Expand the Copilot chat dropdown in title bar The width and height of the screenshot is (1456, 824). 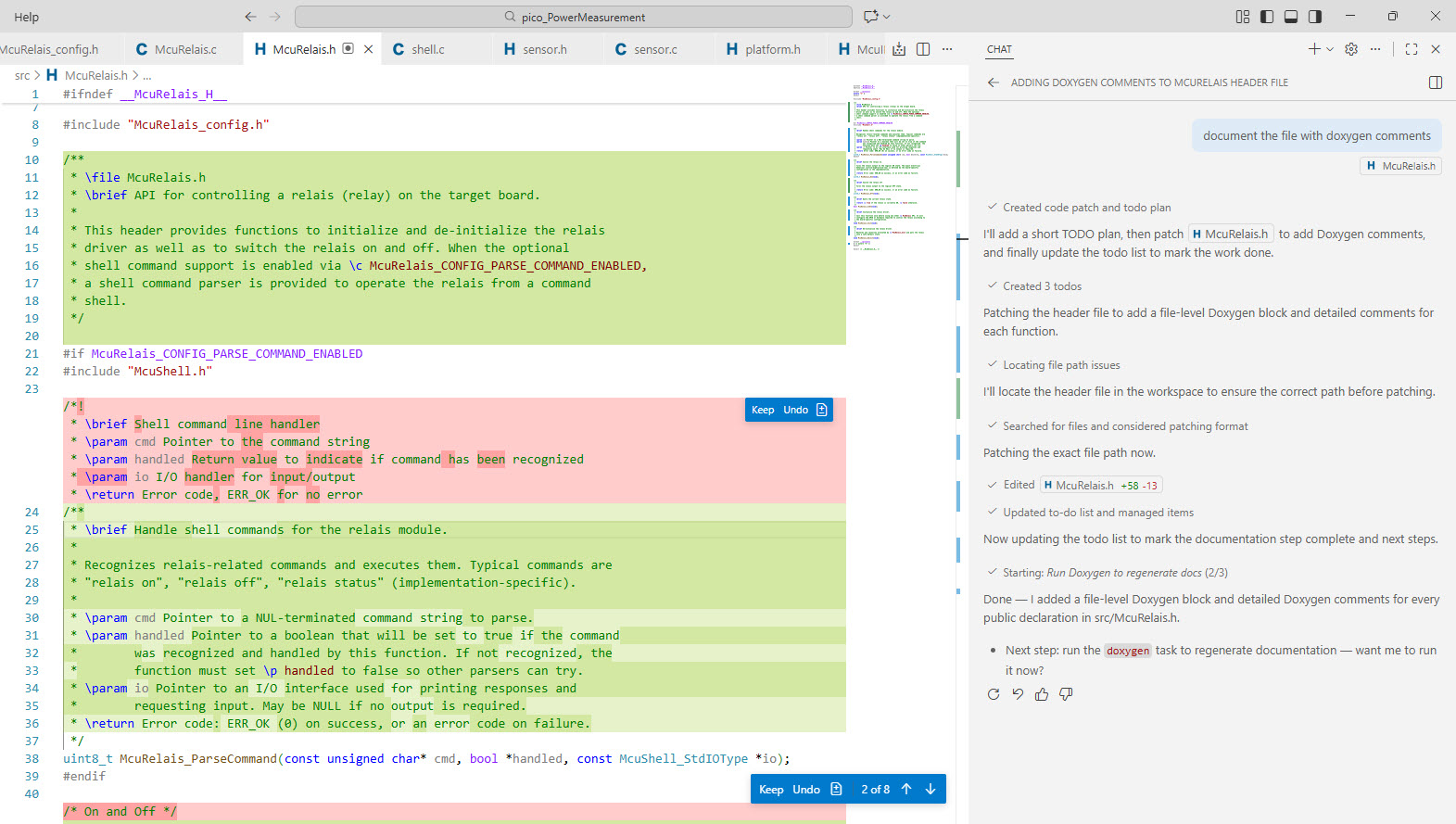click(x=887, y=17)
